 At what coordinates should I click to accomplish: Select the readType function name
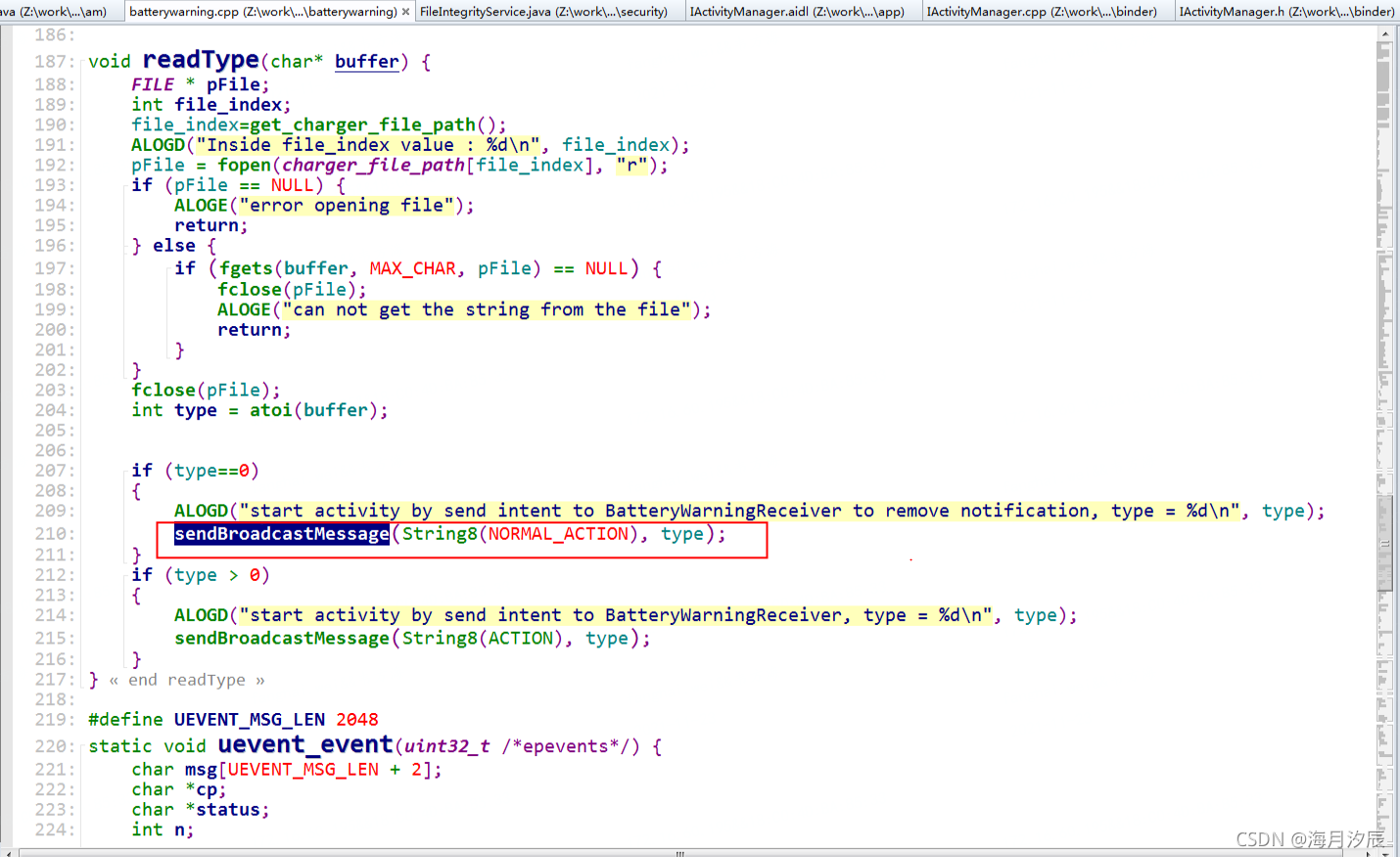[200, 60]
